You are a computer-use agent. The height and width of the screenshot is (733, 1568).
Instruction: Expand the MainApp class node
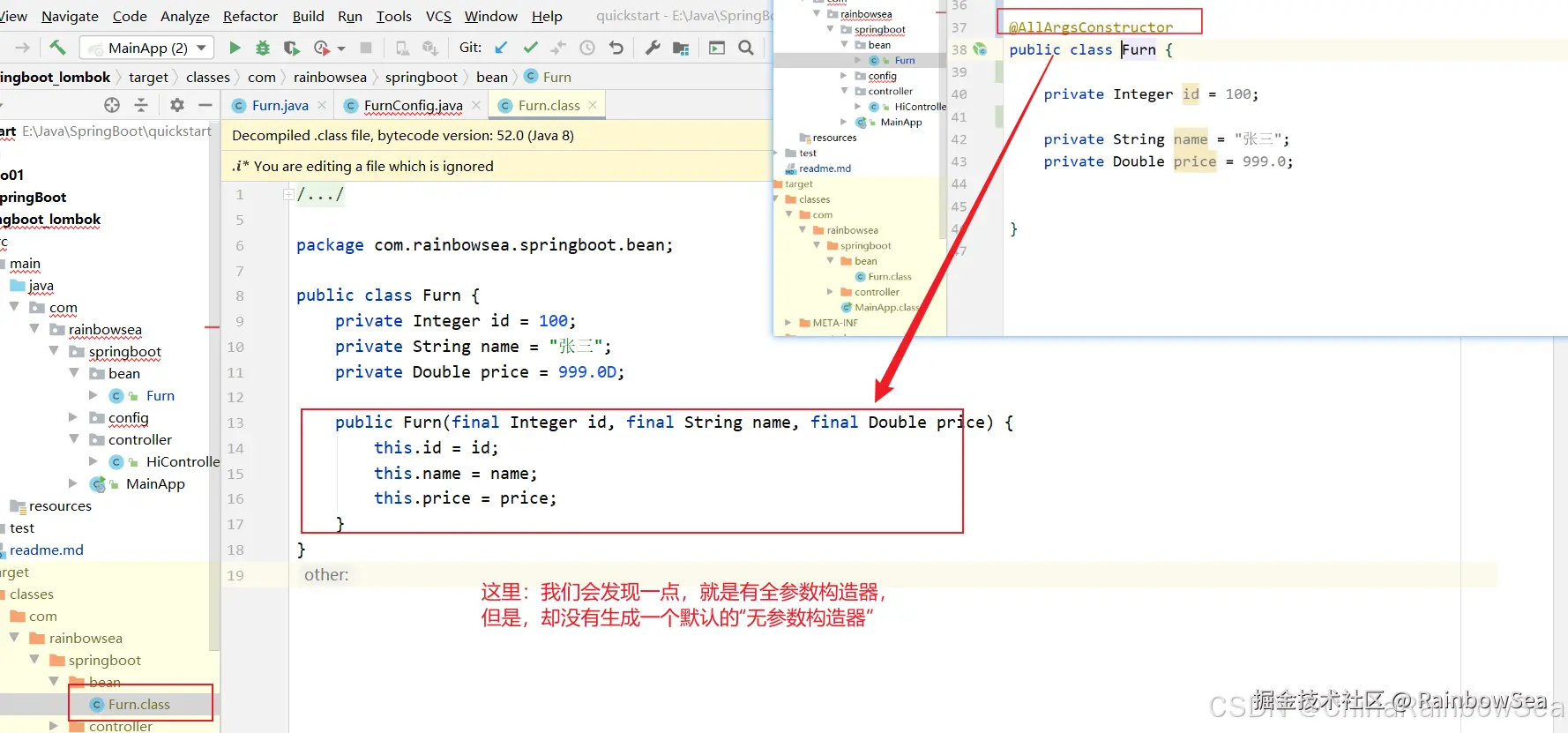tap(73, 483)
